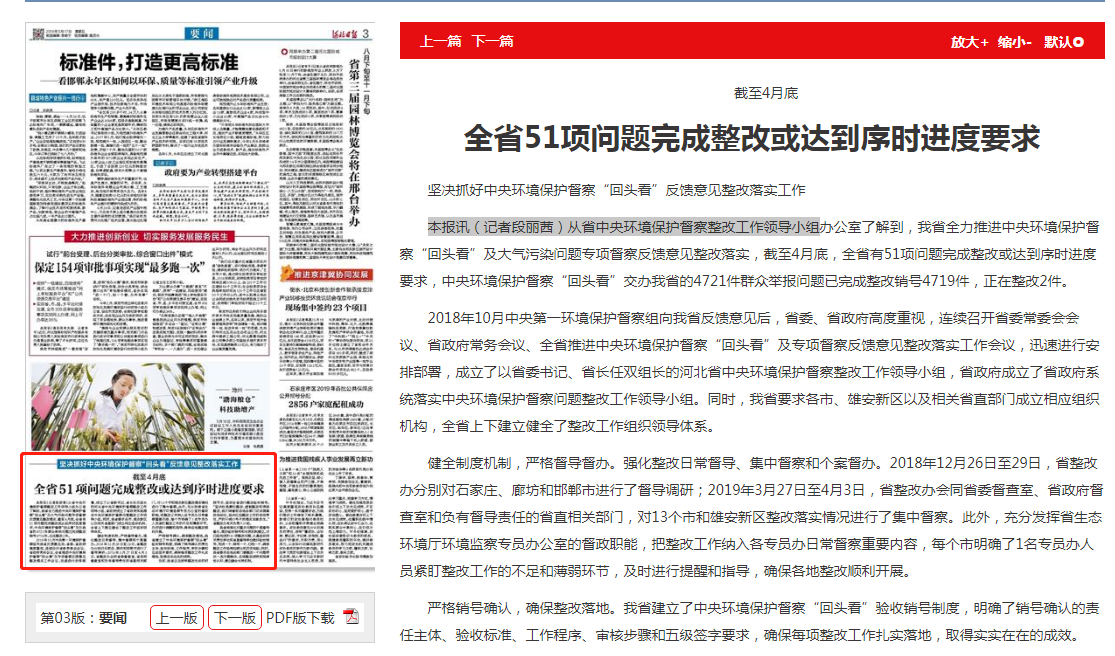
Task: Click the main article headline
Action: tap(751, 139)
